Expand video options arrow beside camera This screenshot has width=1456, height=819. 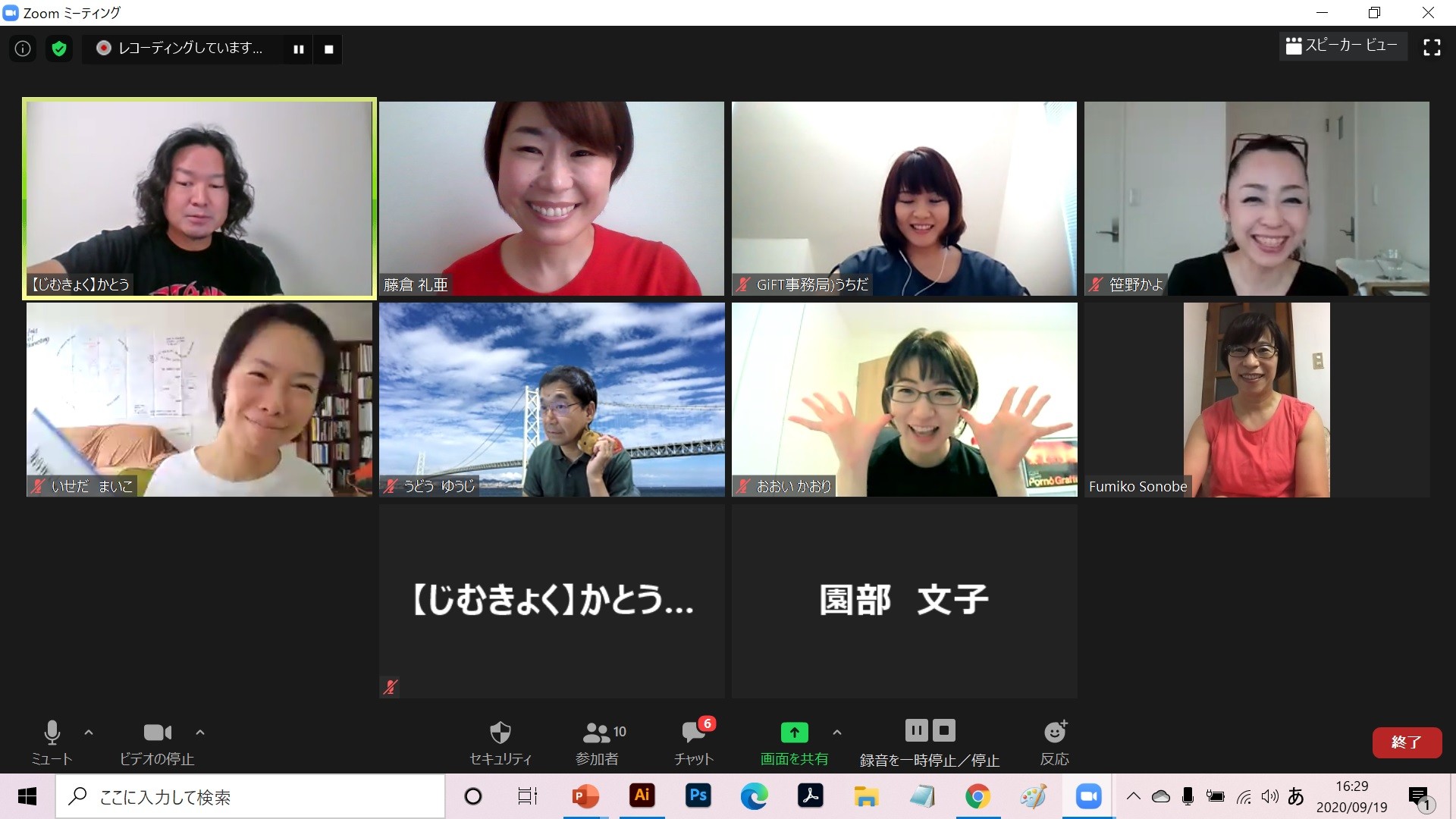pos(200,733)
